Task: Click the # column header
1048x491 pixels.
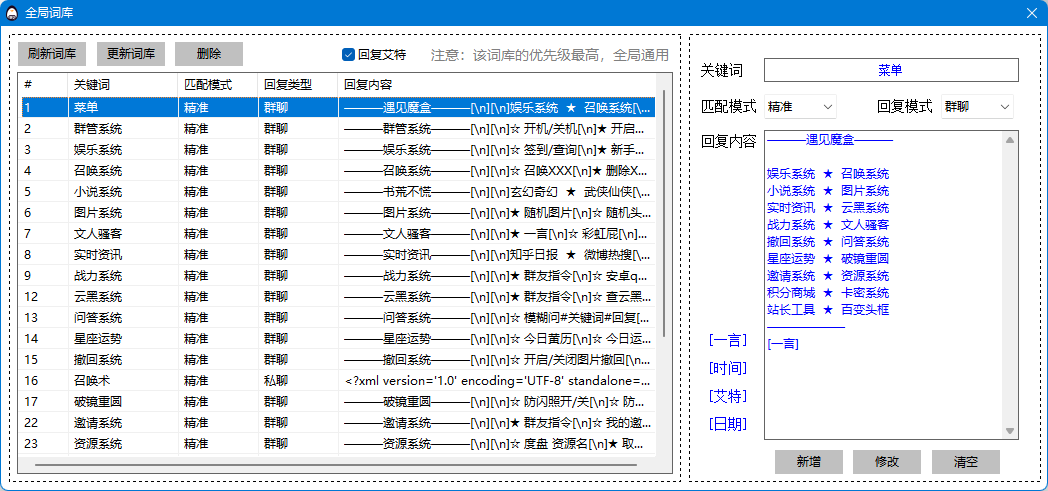Action: point(43,85)
